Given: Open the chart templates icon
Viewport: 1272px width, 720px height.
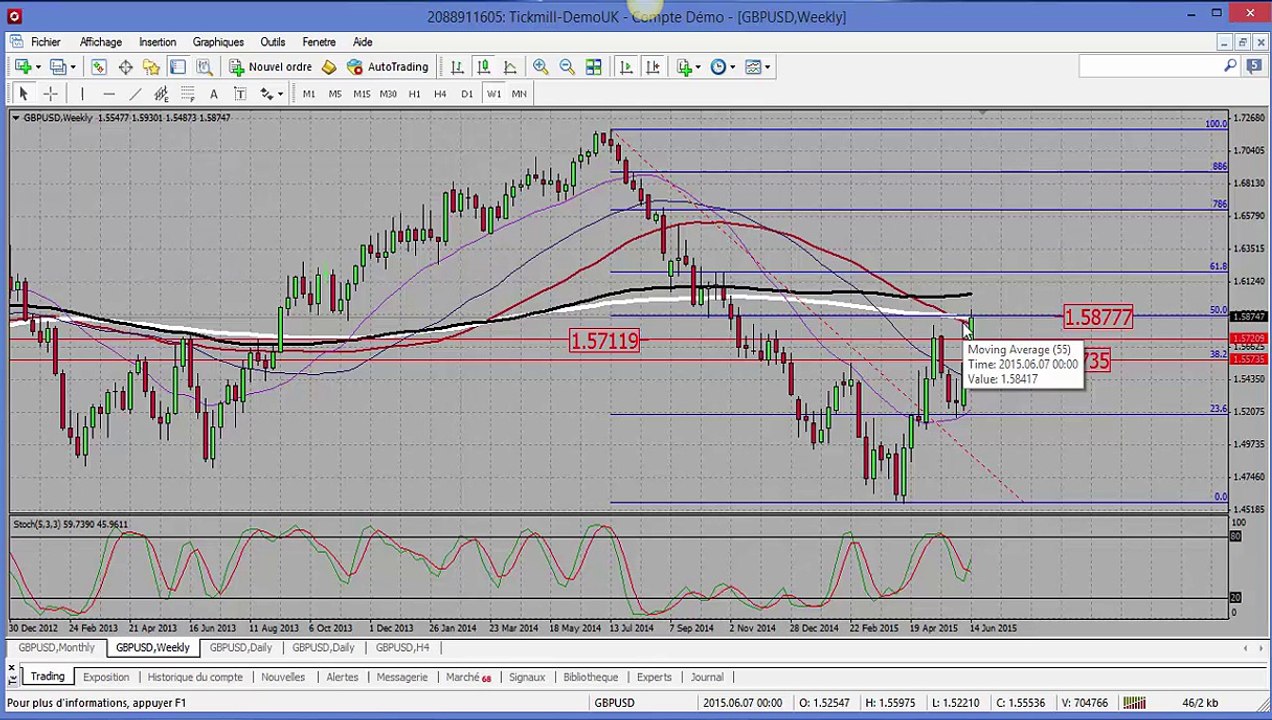Looking at the screenshot, I should [752, 67].
